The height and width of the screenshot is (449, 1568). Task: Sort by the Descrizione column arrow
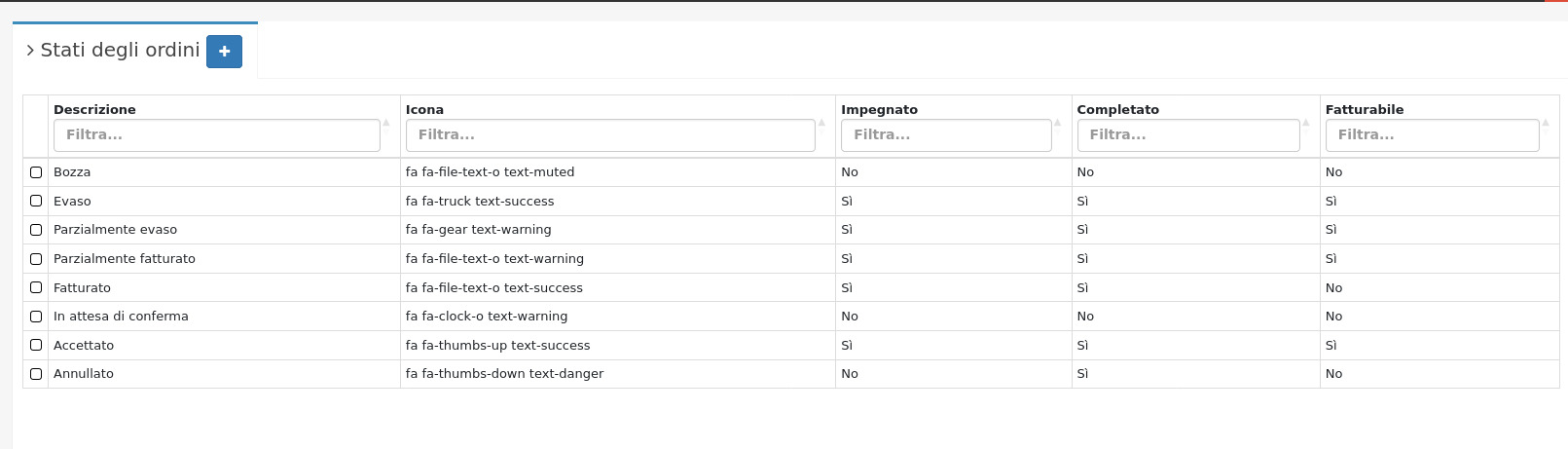coord(386,123)
